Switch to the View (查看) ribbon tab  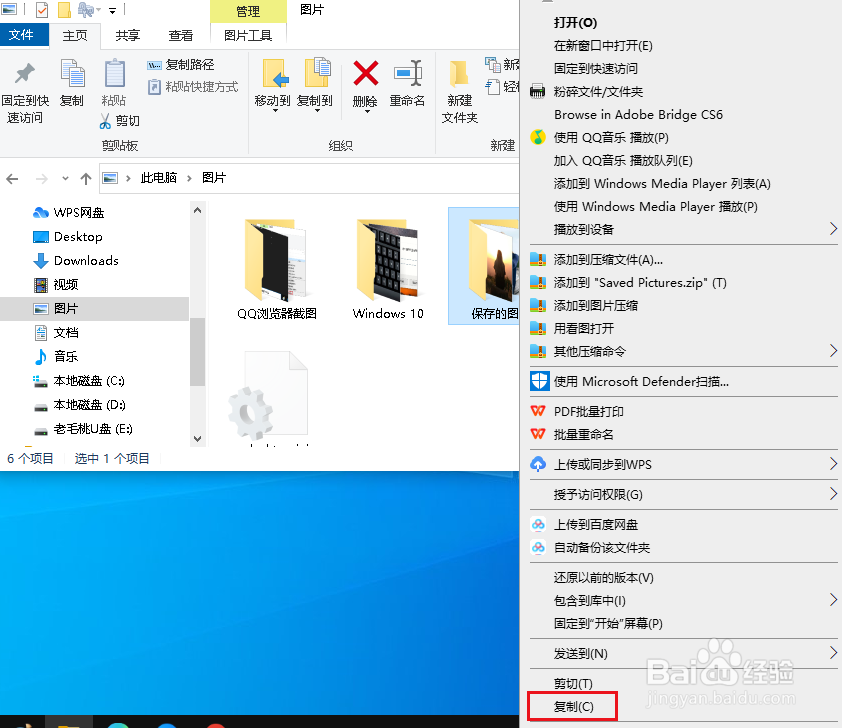click(x=181, y=35)
